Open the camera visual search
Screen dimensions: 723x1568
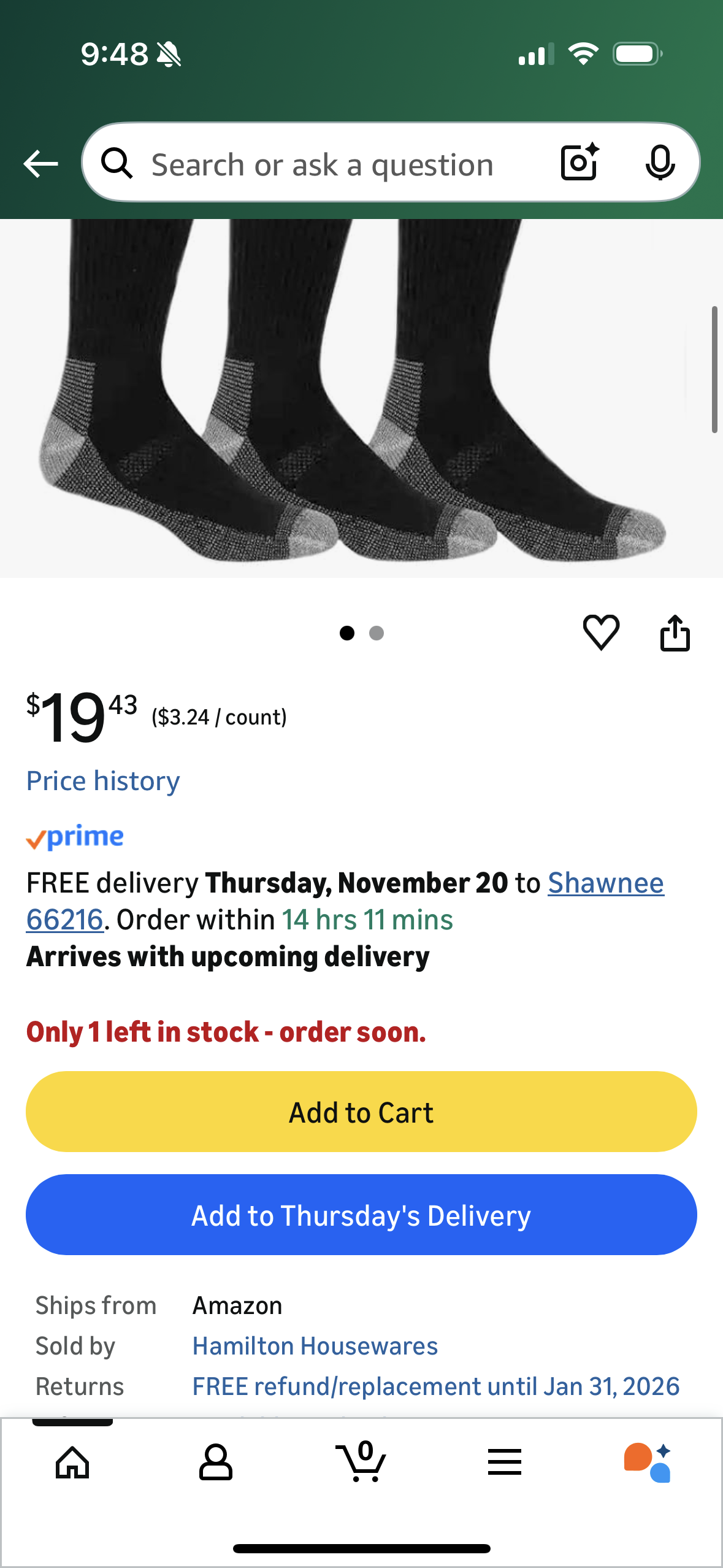(577, 163)
